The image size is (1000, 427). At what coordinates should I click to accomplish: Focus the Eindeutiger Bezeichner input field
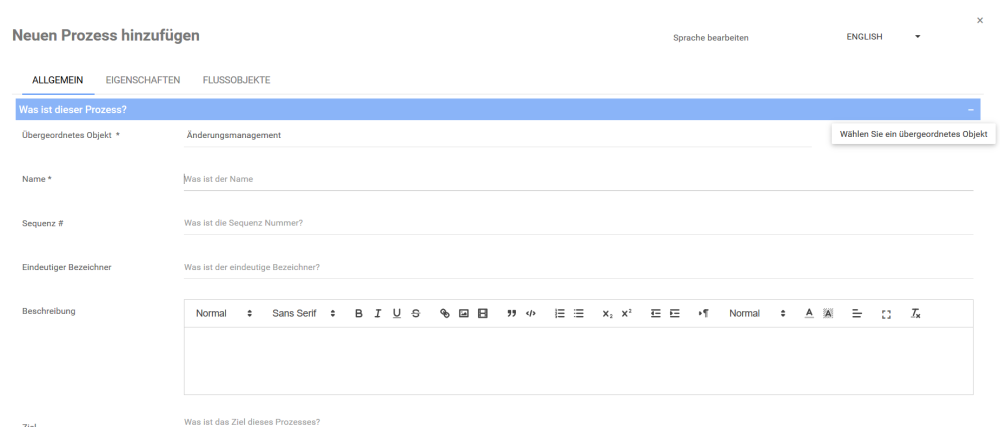[x=578, y=267]
